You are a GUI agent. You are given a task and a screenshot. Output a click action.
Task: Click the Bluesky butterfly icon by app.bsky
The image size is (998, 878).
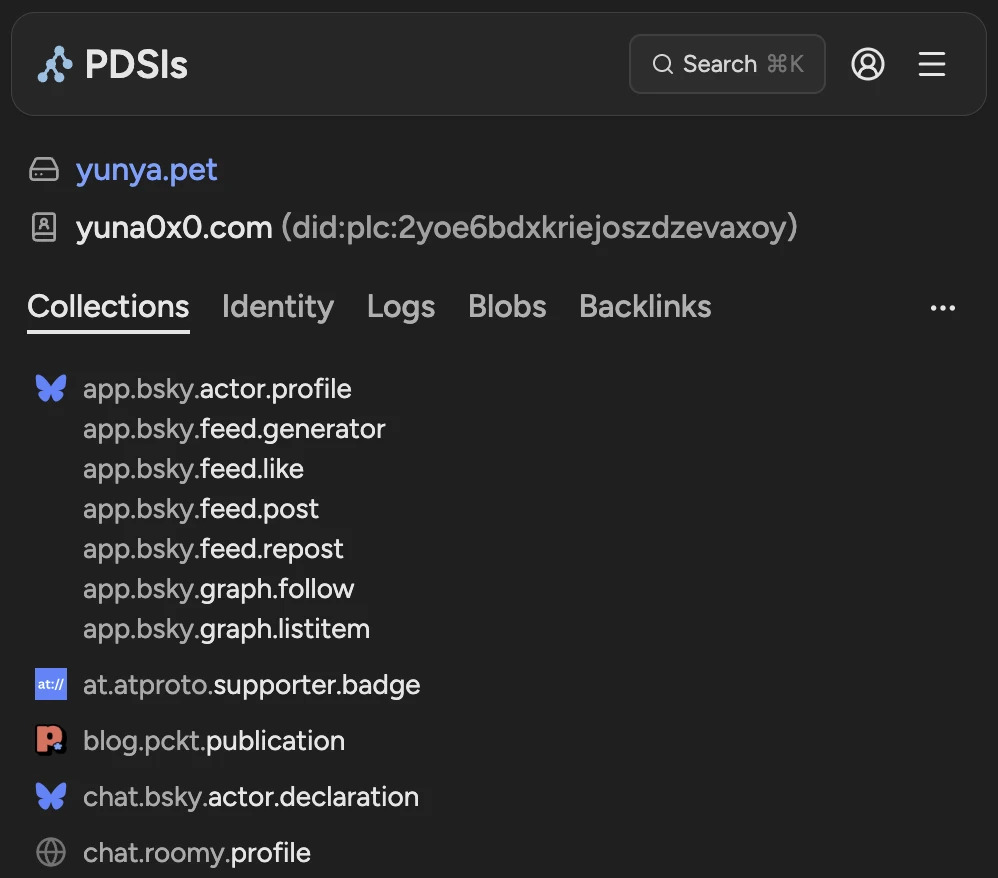pyautogui.click(x=50, y=388)
